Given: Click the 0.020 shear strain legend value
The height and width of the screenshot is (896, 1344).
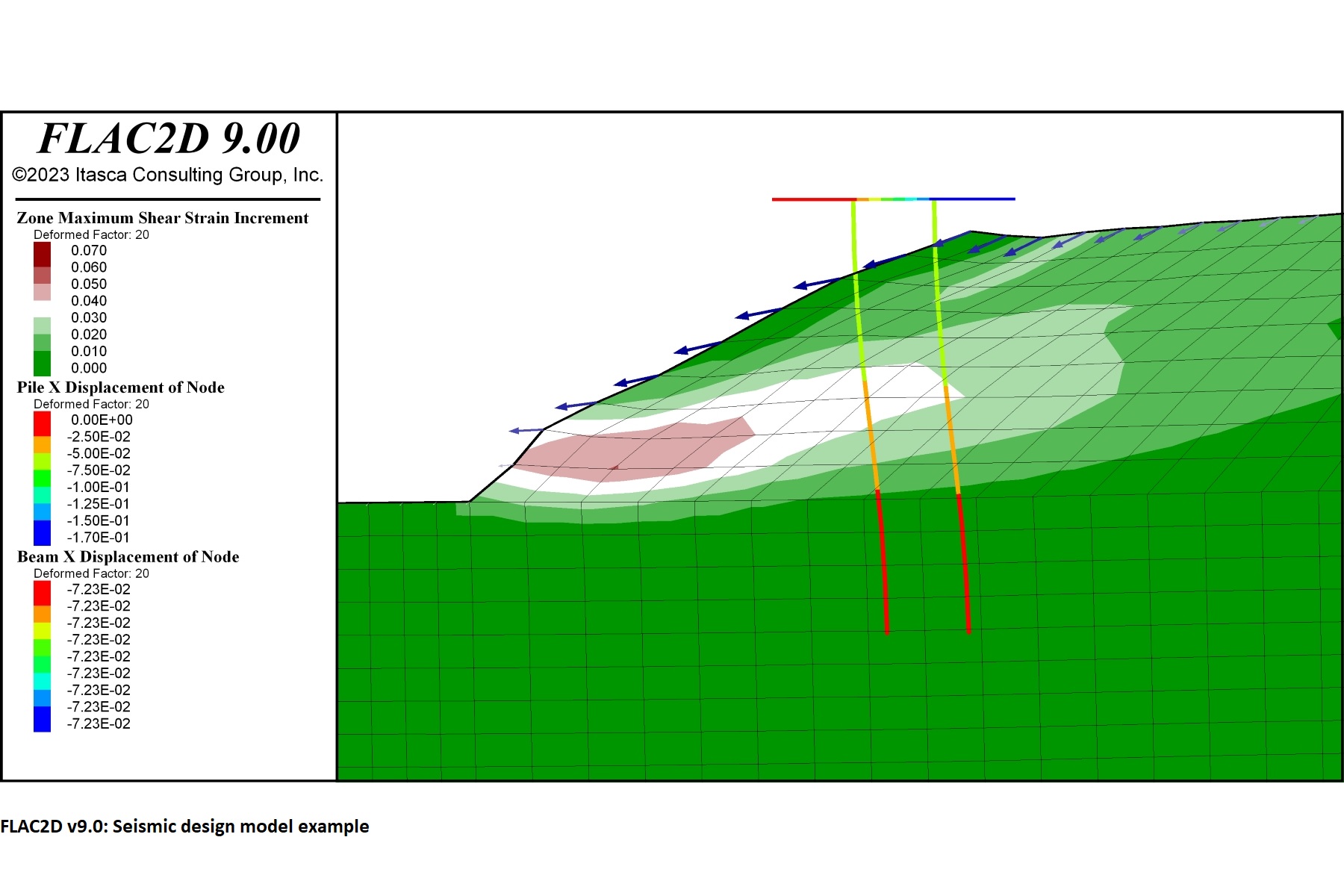Looking at the screenshot, I should (89, 335).
